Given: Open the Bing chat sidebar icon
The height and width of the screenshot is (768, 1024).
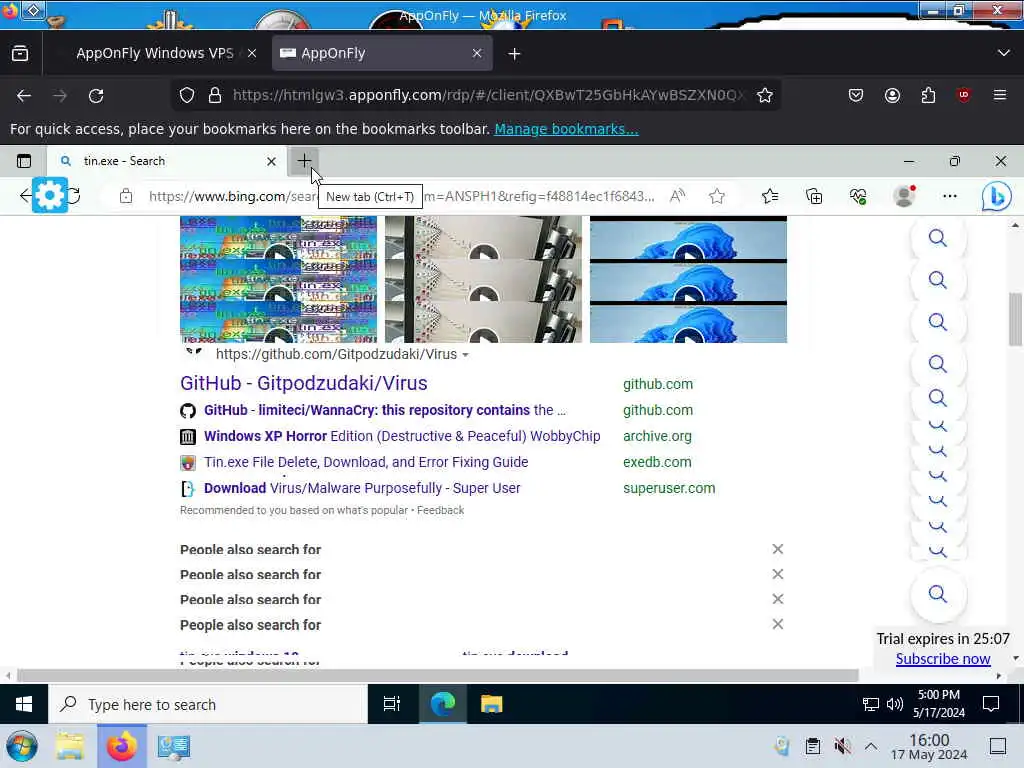Looking at the screenshot, I should pos(997,196).
